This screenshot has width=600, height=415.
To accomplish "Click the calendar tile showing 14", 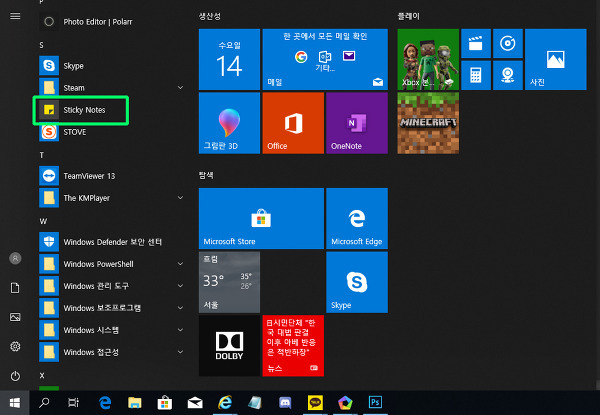I will click(229, 59).
